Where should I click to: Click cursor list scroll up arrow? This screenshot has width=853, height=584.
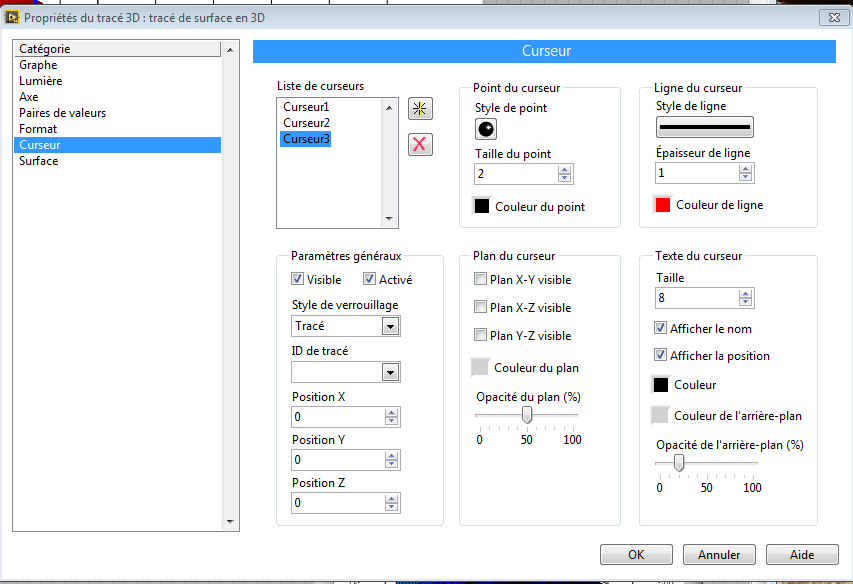tap(389, 108)
